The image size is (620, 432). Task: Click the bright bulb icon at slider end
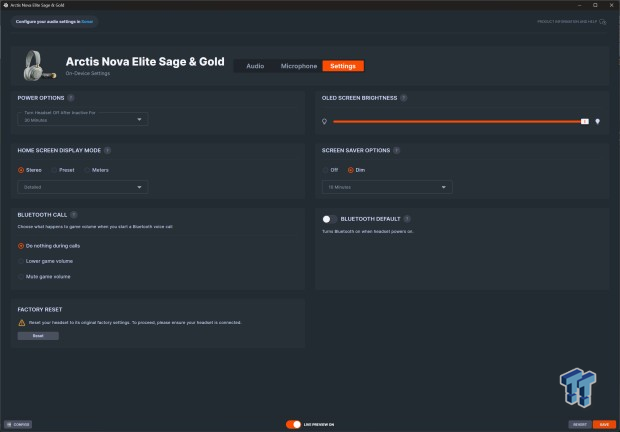tap(597, 121)
